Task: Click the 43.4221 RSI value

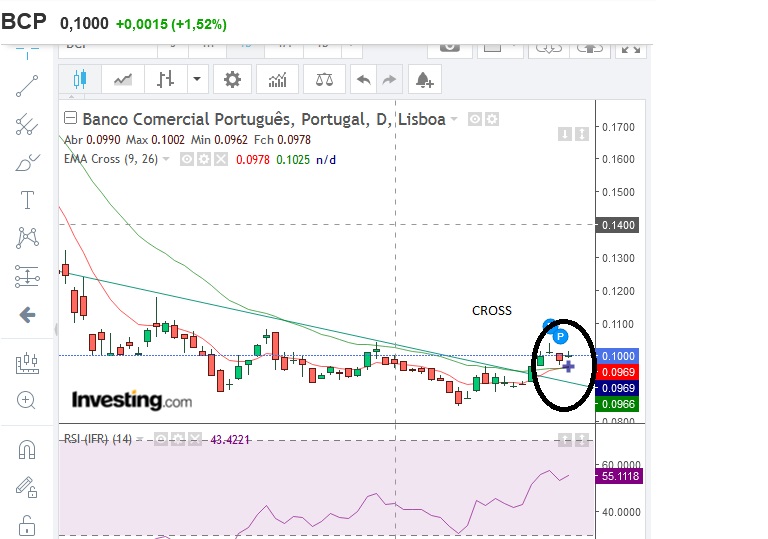Action: [x=230, y=440]
